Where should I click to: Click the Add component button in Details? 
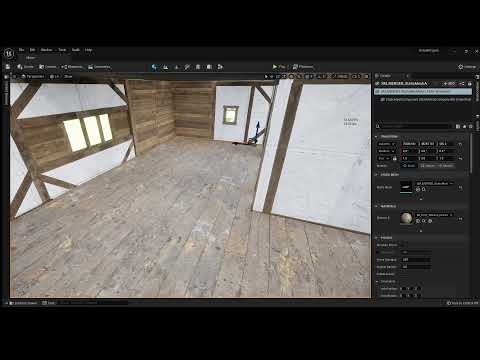pos(450,83)
